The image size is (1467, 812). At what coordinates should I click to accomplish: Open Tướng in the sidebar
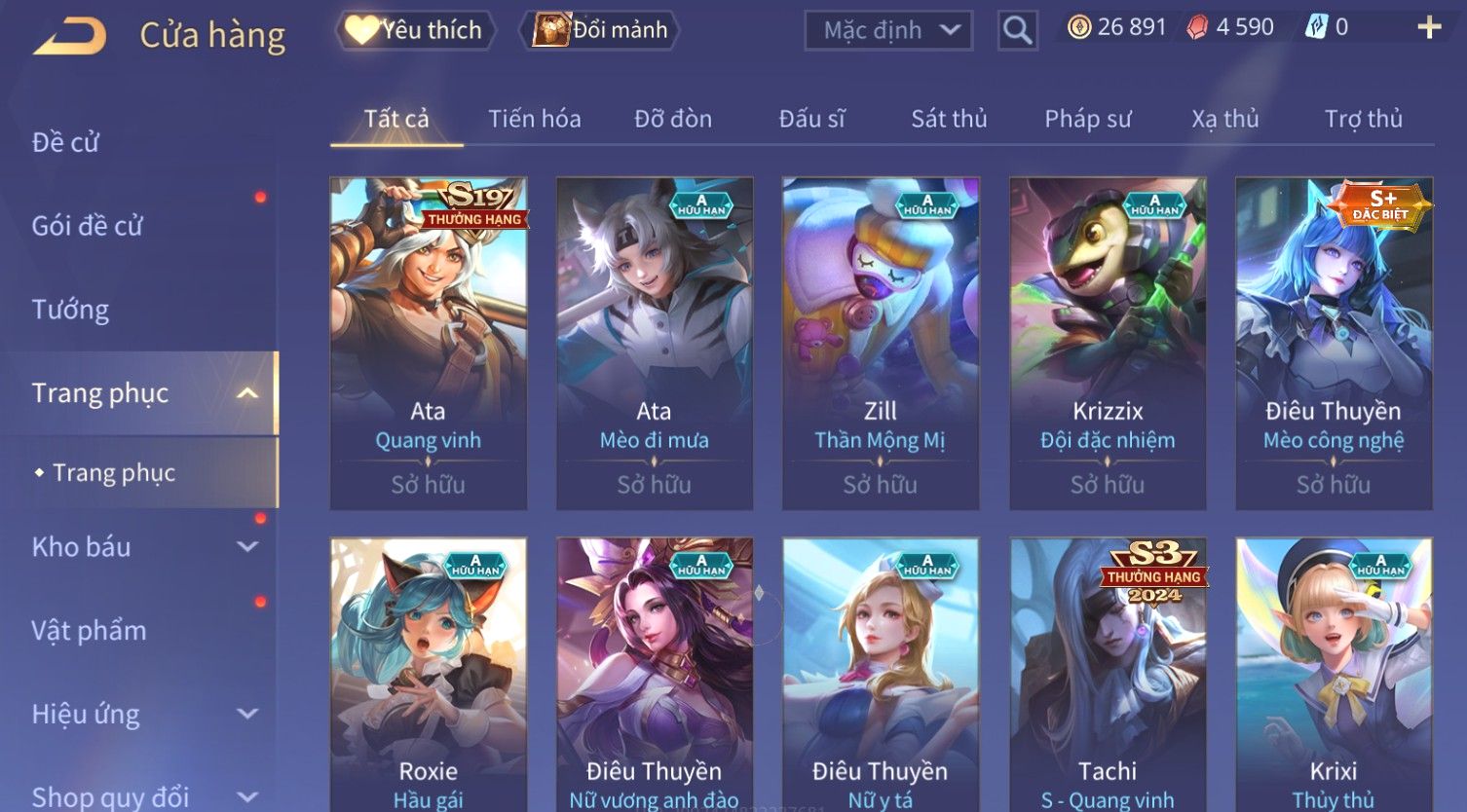tap(70, 310)
